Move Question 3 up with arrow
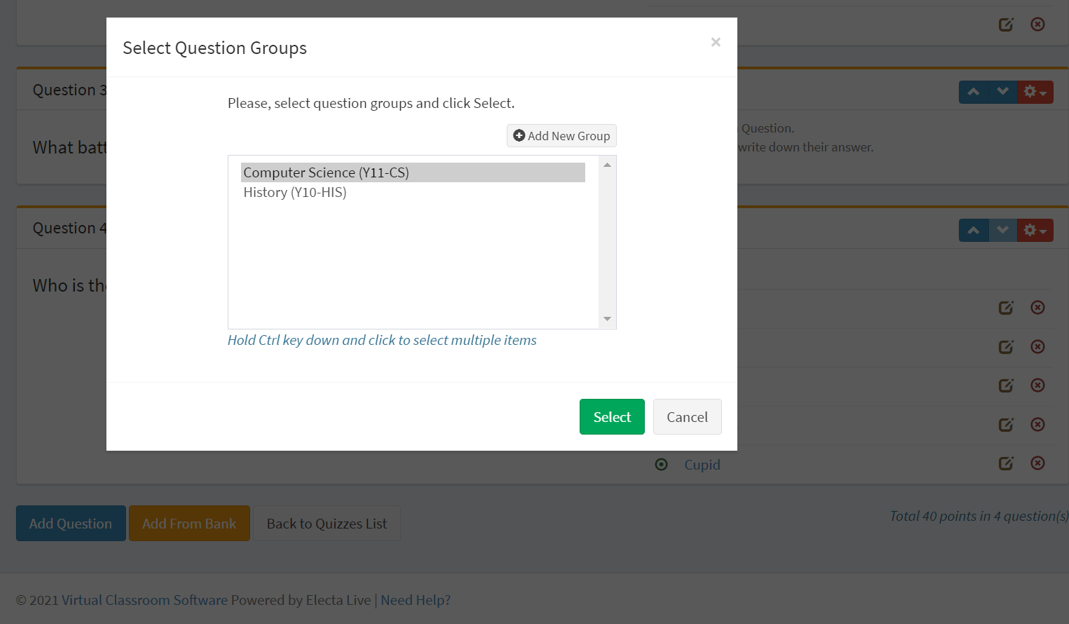 (973, 92)
